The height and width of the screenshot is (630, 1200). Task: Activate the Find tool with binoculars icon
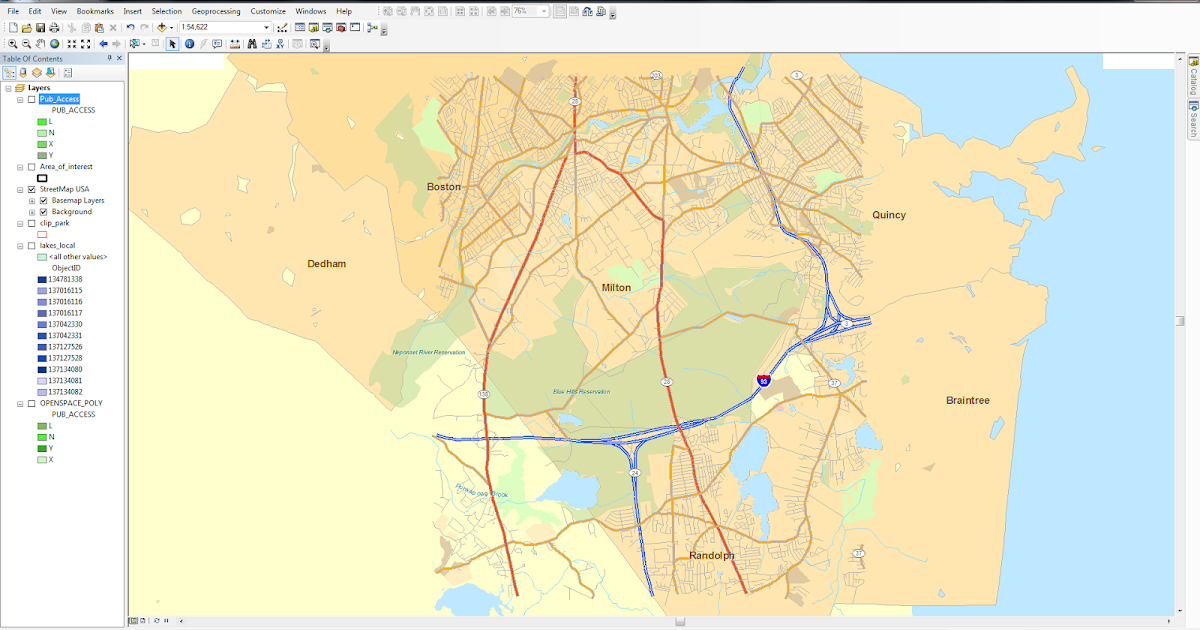pyautogui.click(x=252, y=44)
